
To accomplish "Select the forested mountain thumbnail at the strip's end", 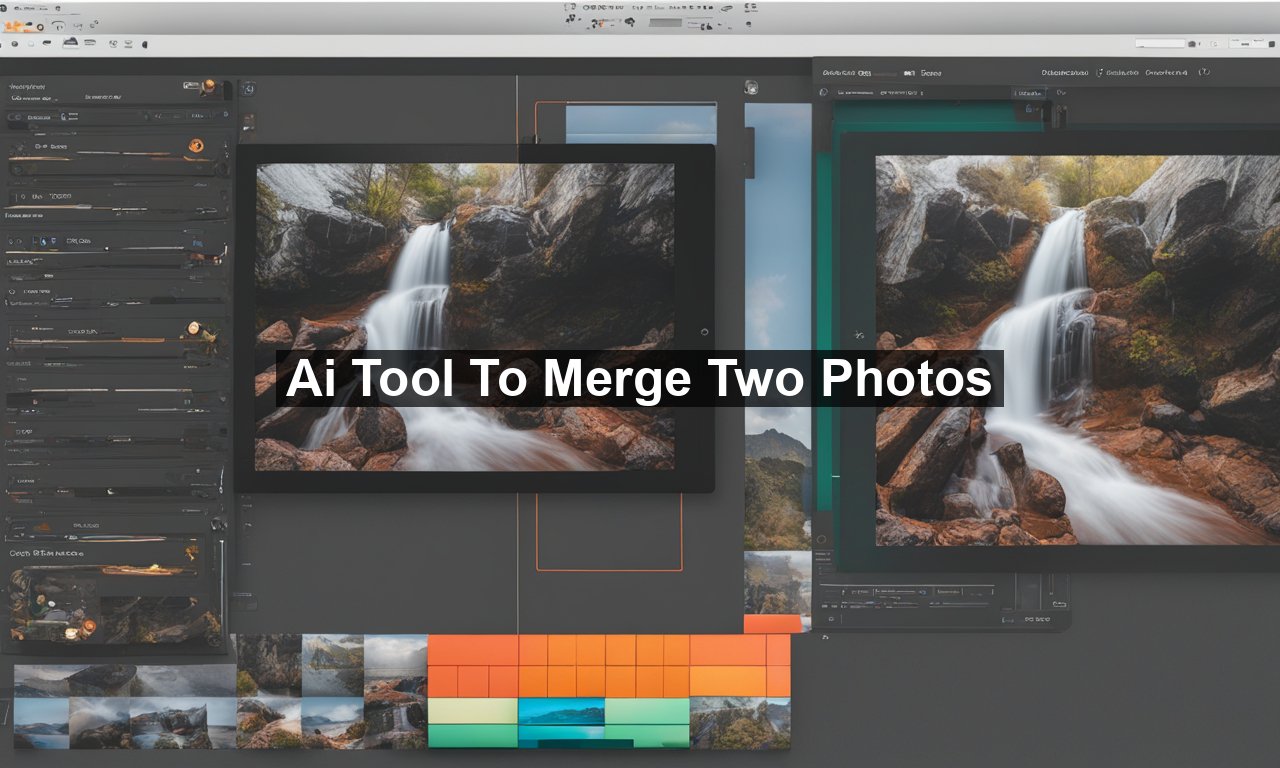I will 740,722.
